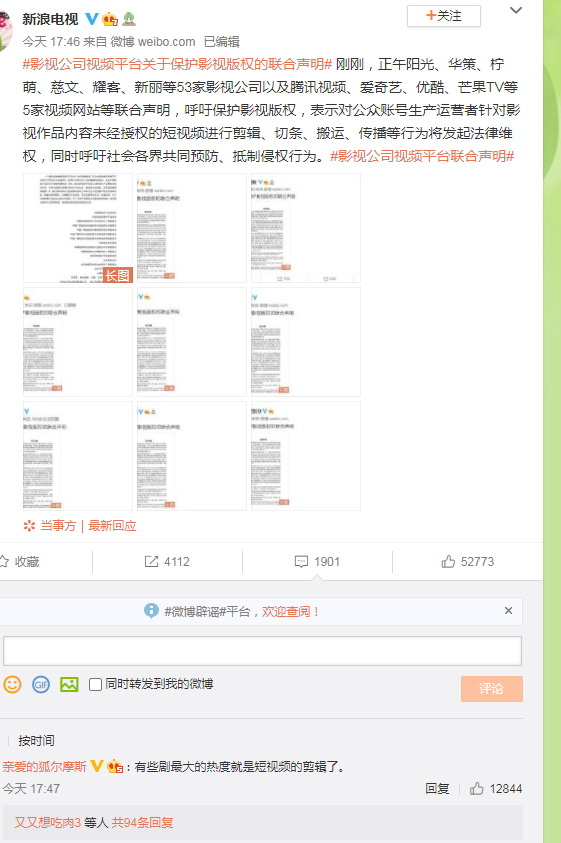
Task: Click the 新浪电视 avatar picture
Action: coord(5,30)
